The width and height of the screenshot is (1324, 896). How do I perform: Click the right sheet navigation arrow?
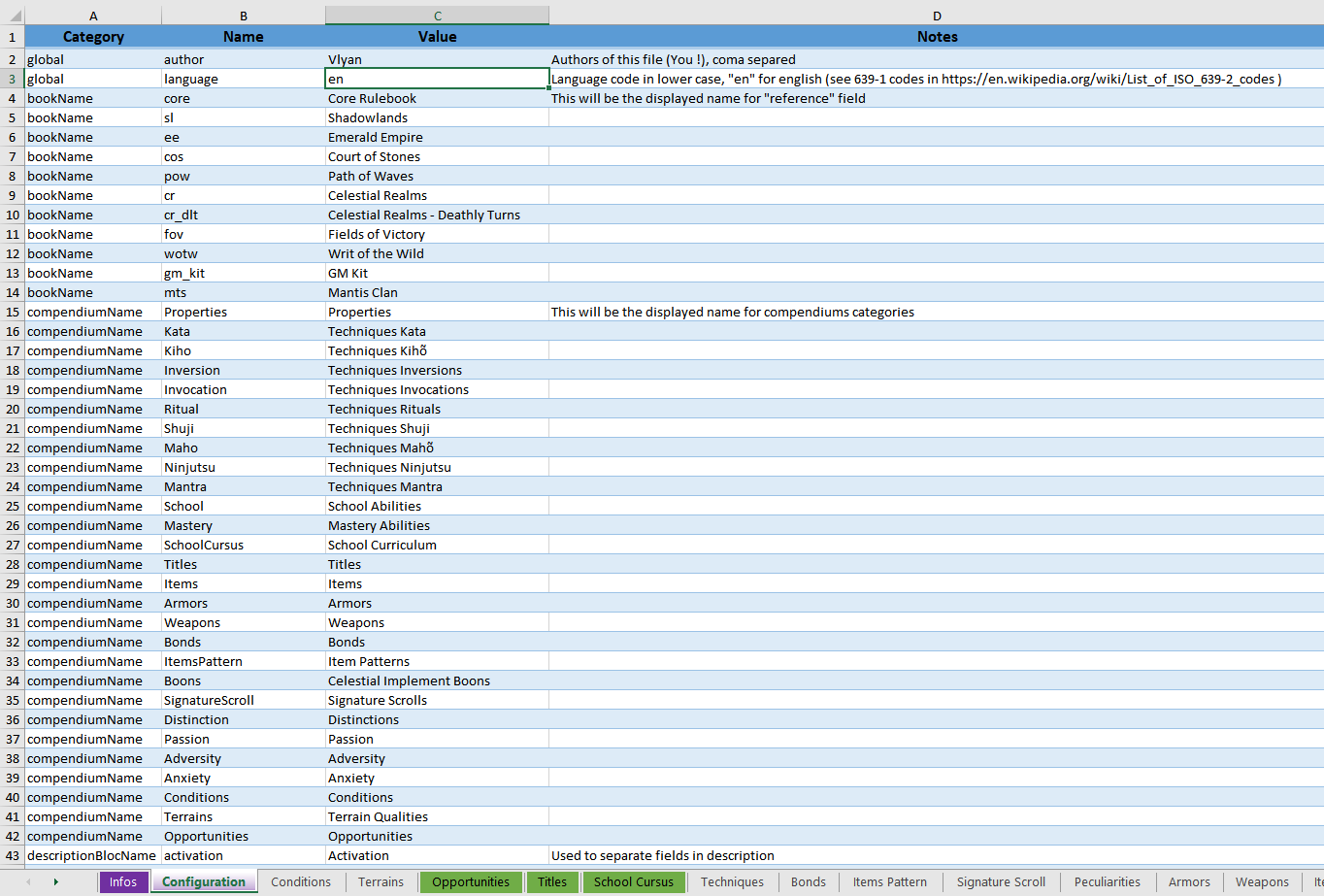pyautogui.click(x=55, y=882)
